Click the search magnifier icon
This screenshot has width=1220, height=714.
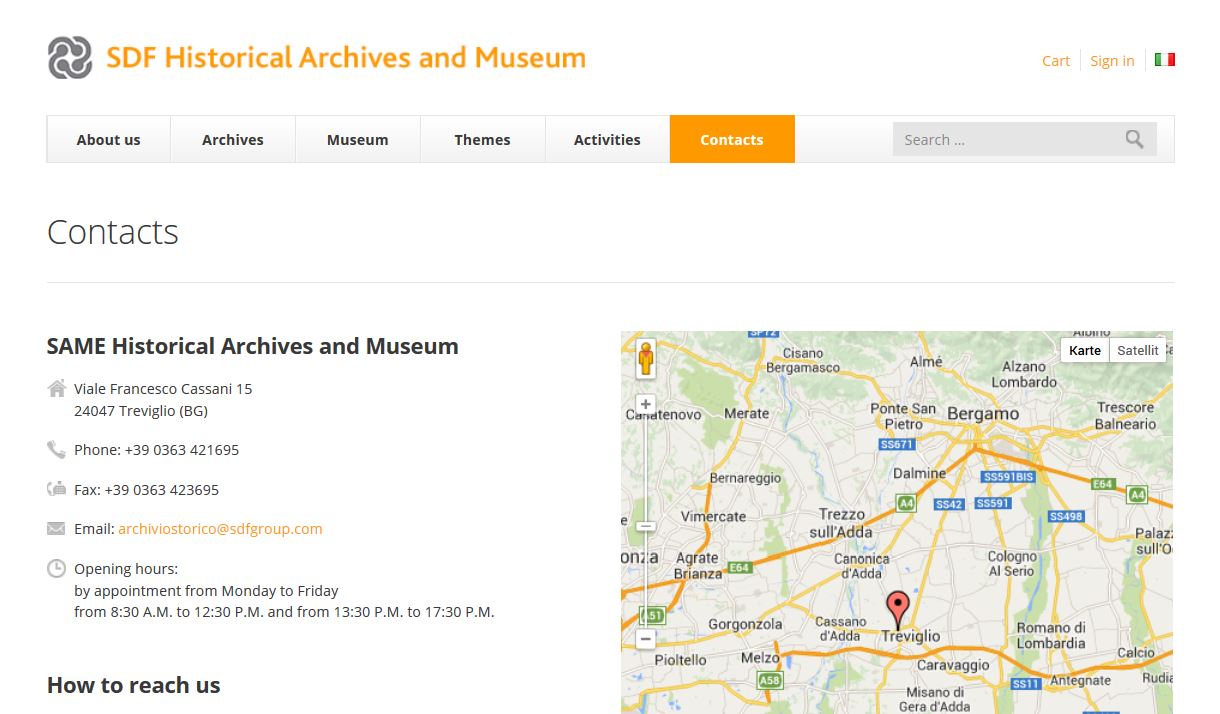click(x=1134, y=140)
